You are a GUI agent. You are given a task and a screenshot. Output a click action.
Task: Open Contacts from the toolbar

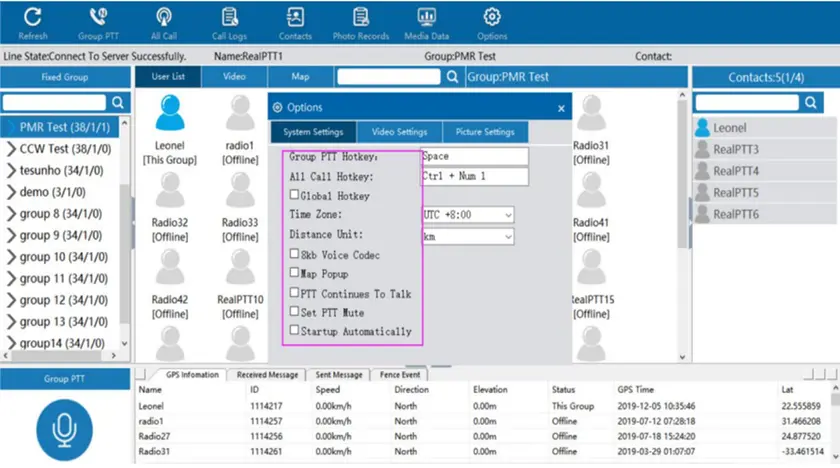[x=295, y=21]
